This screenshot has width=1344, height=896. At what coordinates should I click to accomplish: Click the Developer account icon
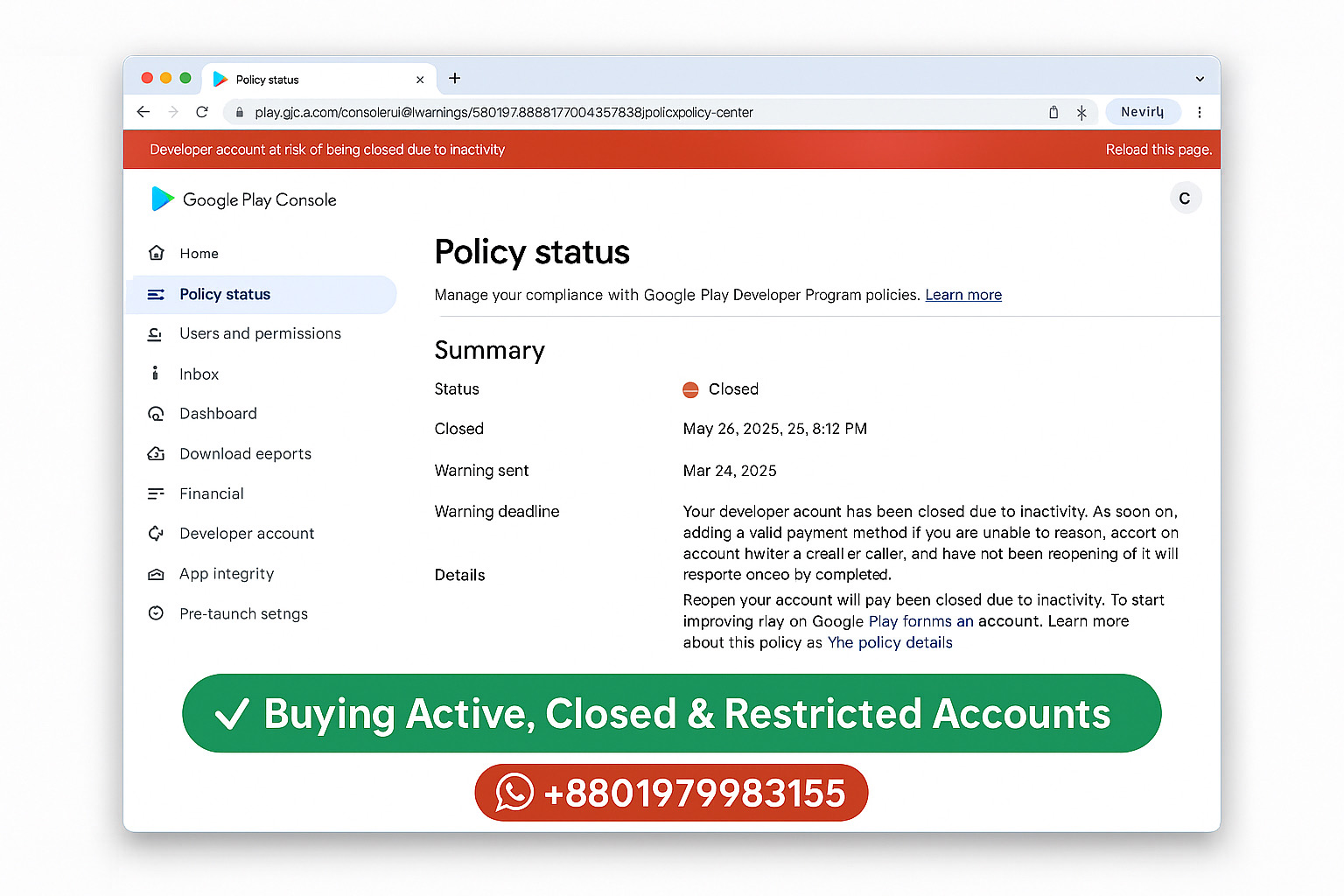156,534
